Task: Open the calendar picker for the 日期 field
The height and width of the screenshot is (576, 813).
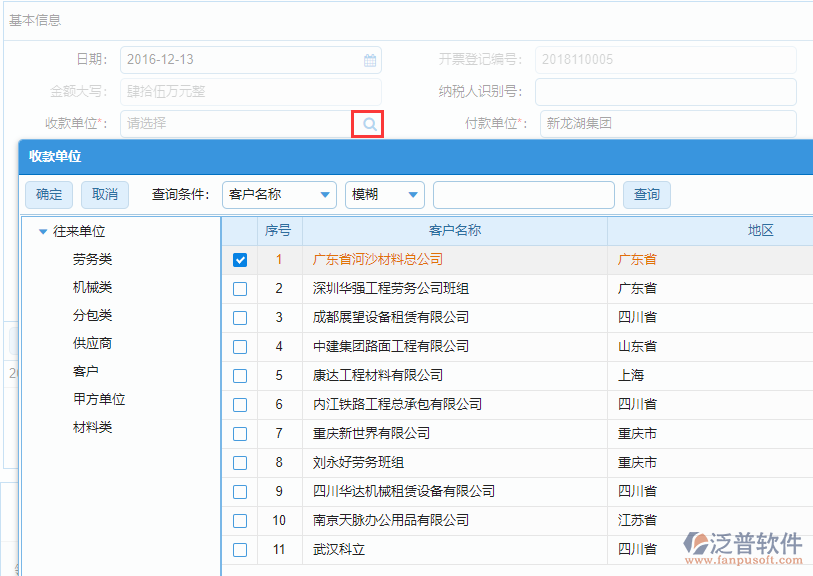Action: pyautogui.click(x=369, y=60)
